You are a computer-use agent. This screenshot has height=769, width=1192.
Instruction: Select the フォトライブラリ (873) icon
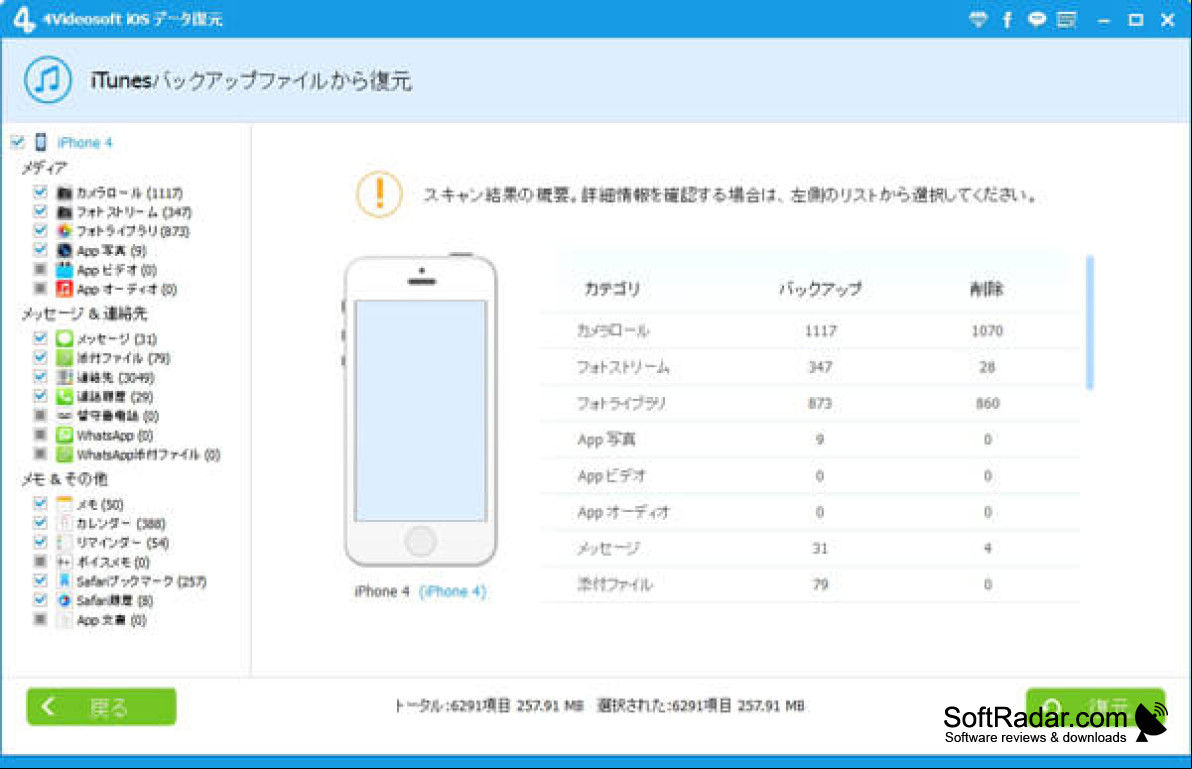(65, 231)
